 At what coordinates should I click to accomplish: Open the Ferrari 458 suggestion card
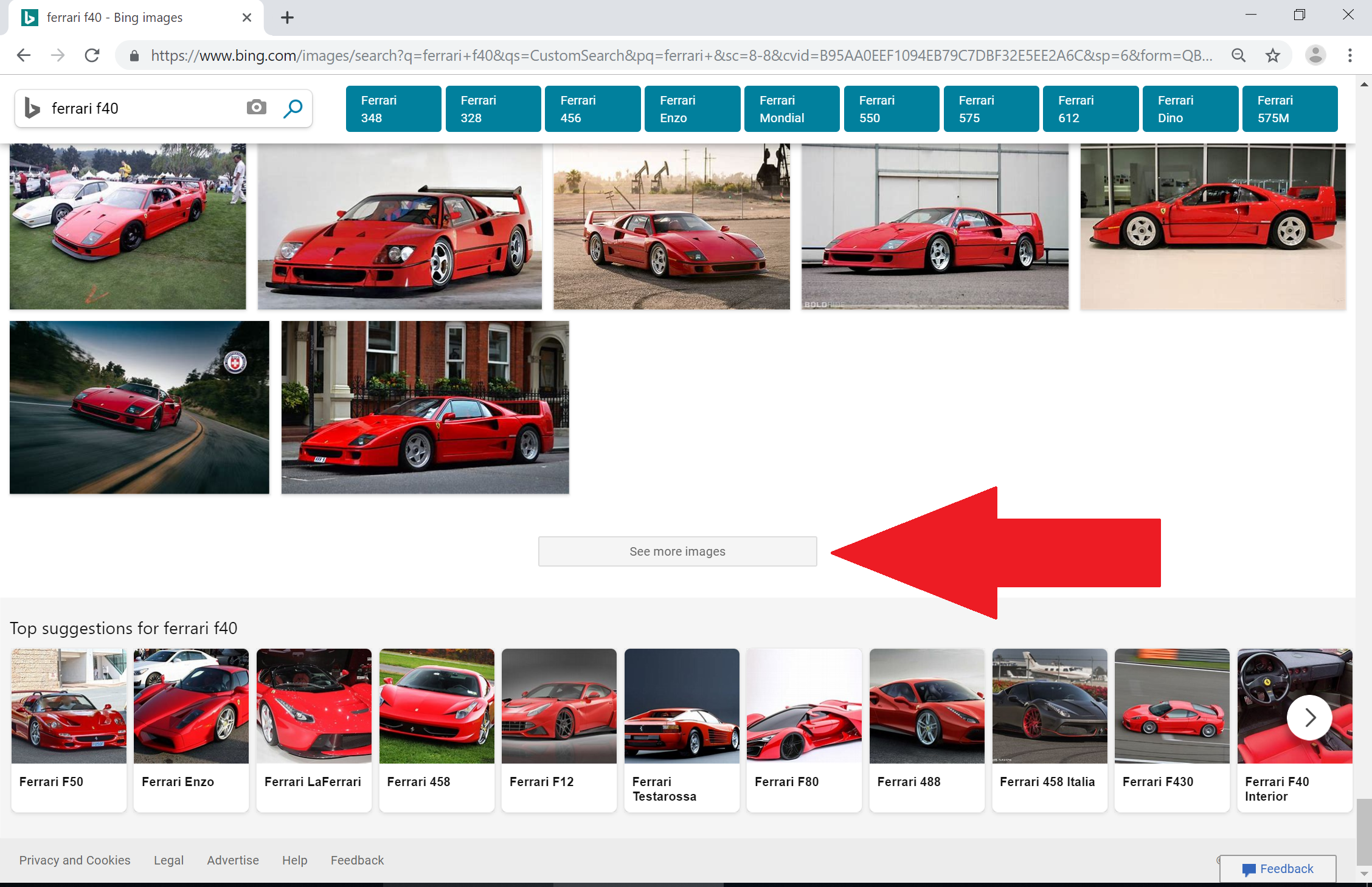point(437,730)
